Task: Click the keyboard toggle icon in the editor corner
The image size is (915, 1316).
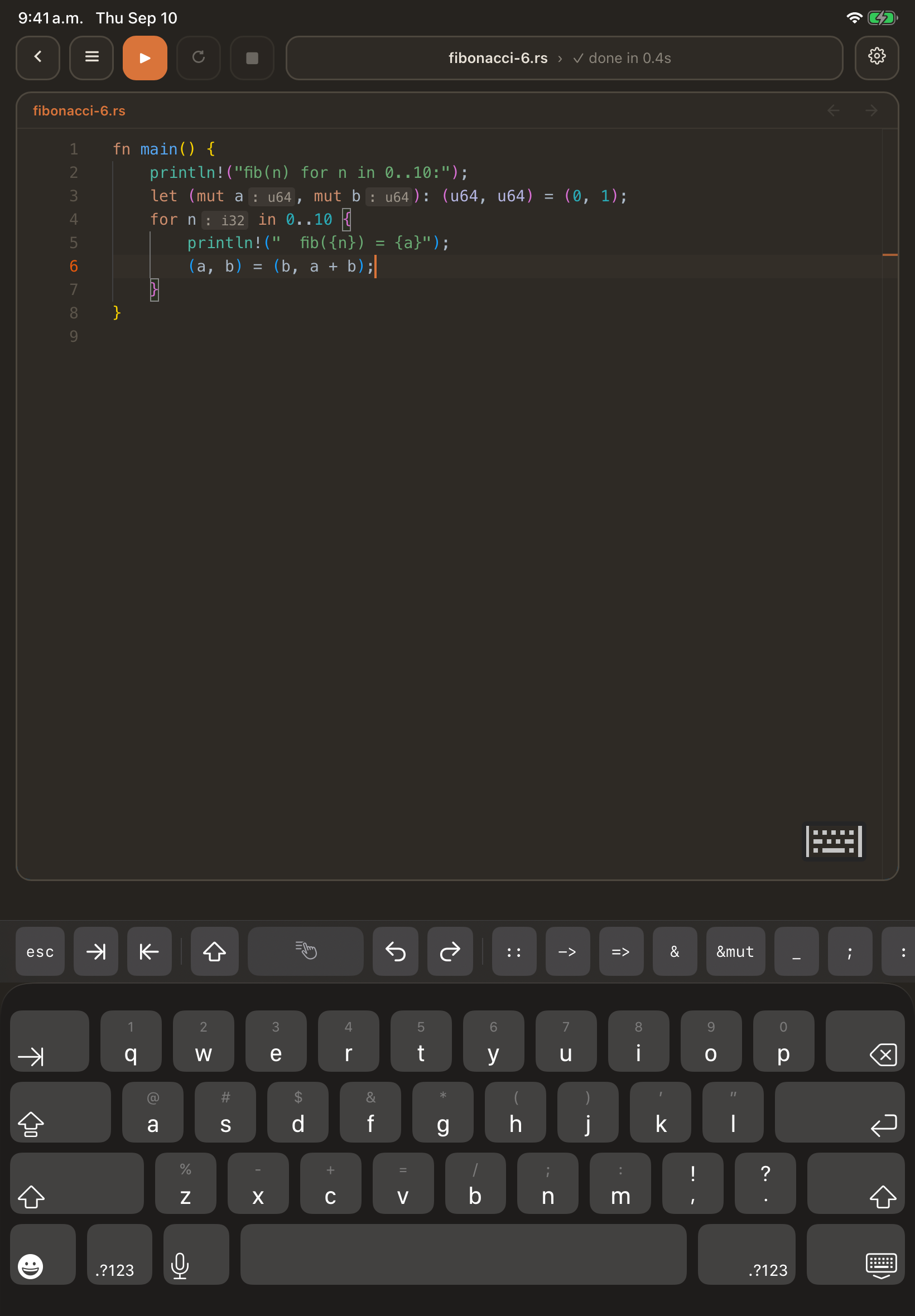Action: pyautogui.click(x=834, y=841)
